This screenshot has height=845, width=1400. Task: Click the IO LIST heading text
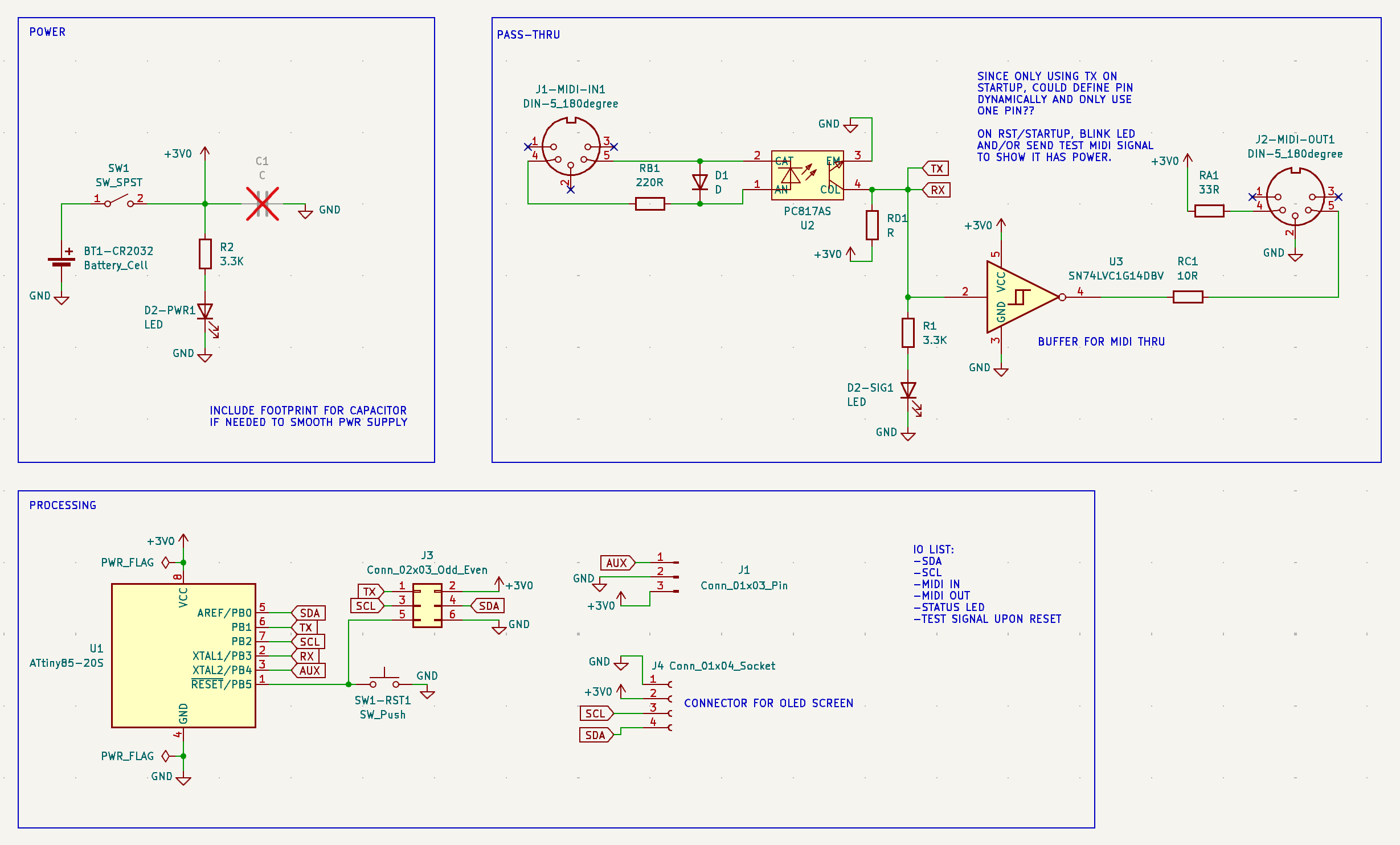(933, 549)
